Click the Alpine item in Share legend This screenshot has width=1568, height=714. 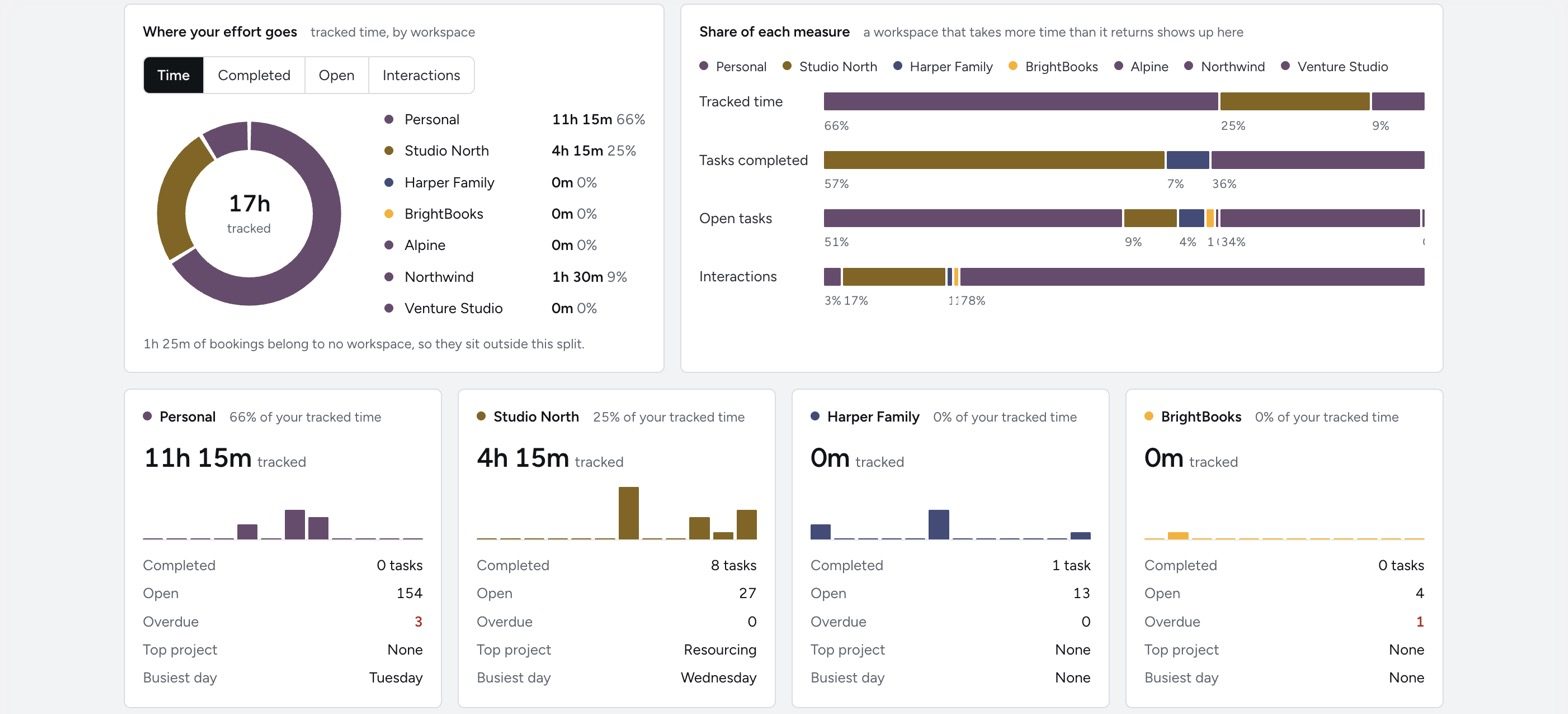pos(1141,67)
